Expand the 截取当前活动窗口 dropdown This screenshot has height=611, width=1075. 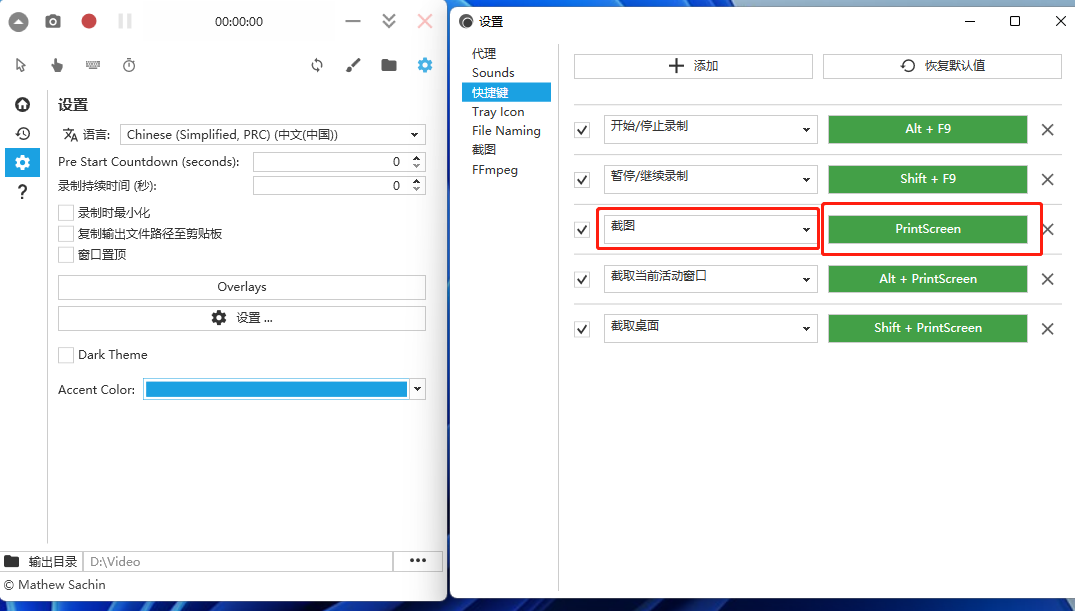(710, 279)
